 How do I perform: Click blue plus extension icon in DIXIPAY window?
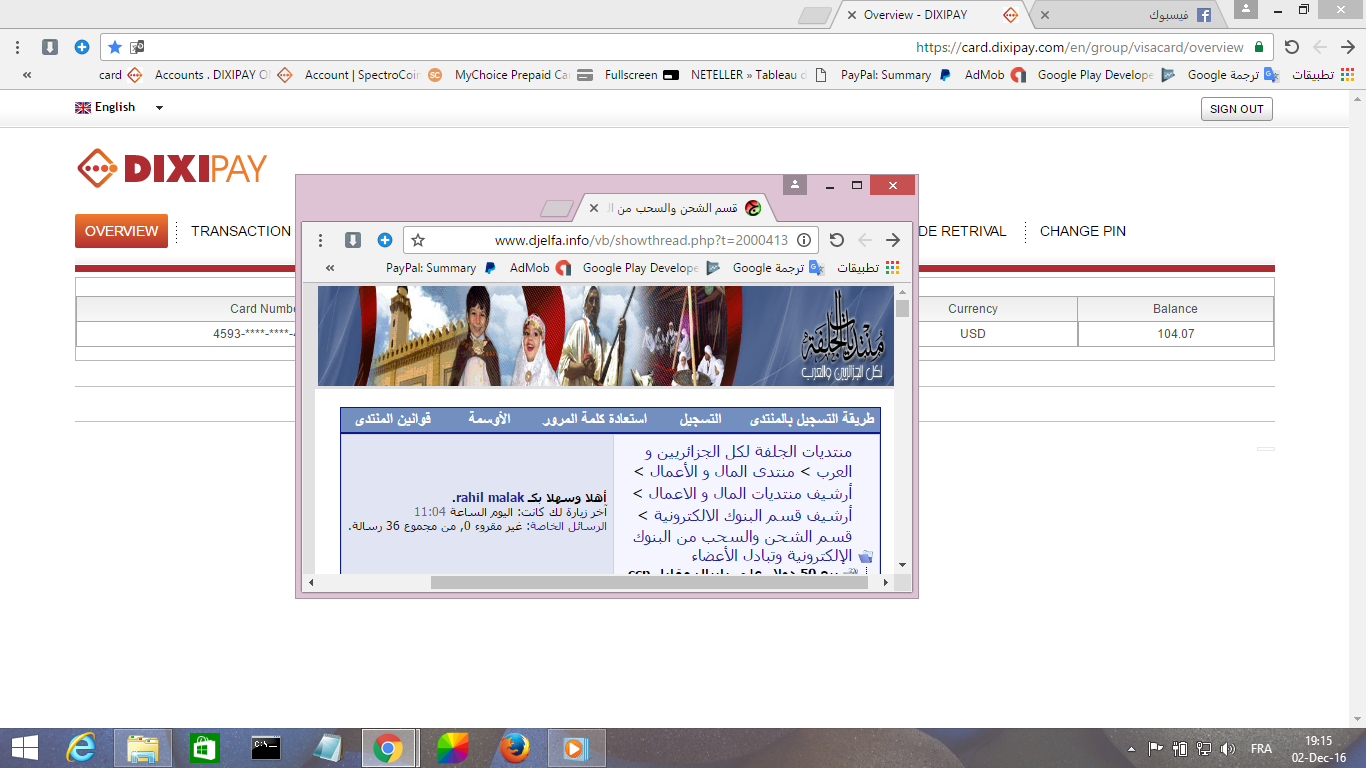(82, 47)
